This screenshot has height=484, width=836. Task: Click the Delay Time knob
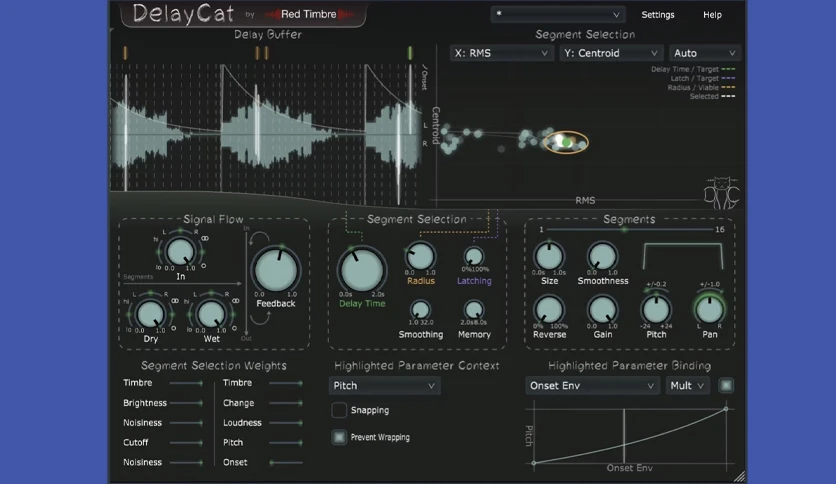361,270
